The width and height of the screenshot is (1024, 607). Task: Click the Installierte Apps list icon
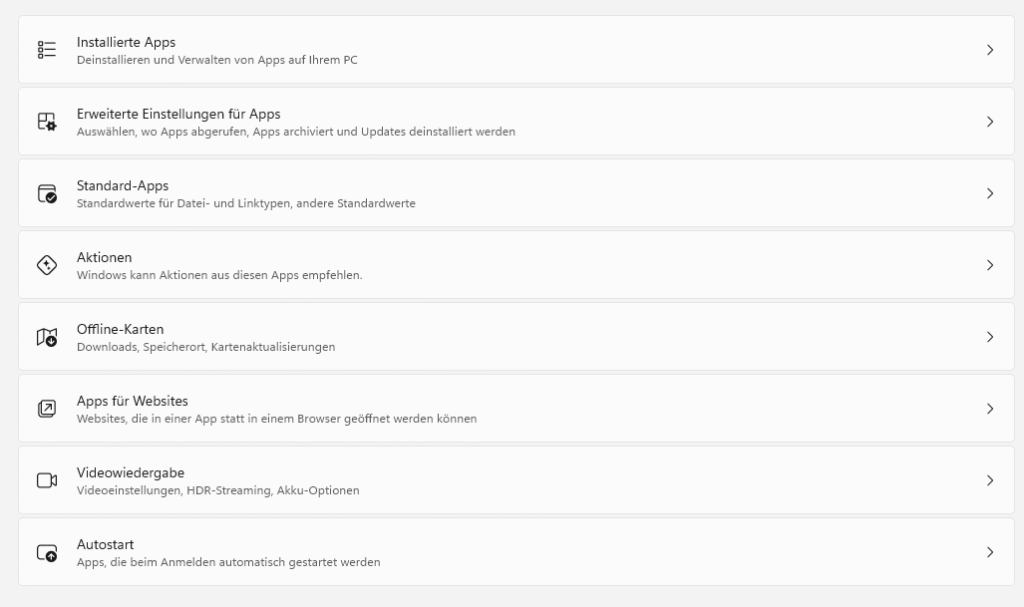tap(47, 50)
